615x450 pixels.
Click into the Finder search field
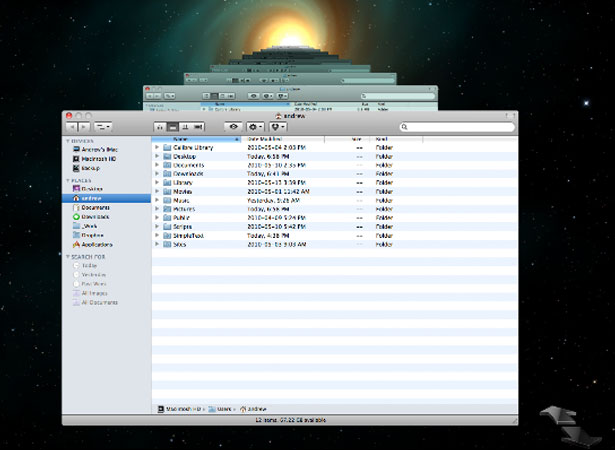[457, 127]
